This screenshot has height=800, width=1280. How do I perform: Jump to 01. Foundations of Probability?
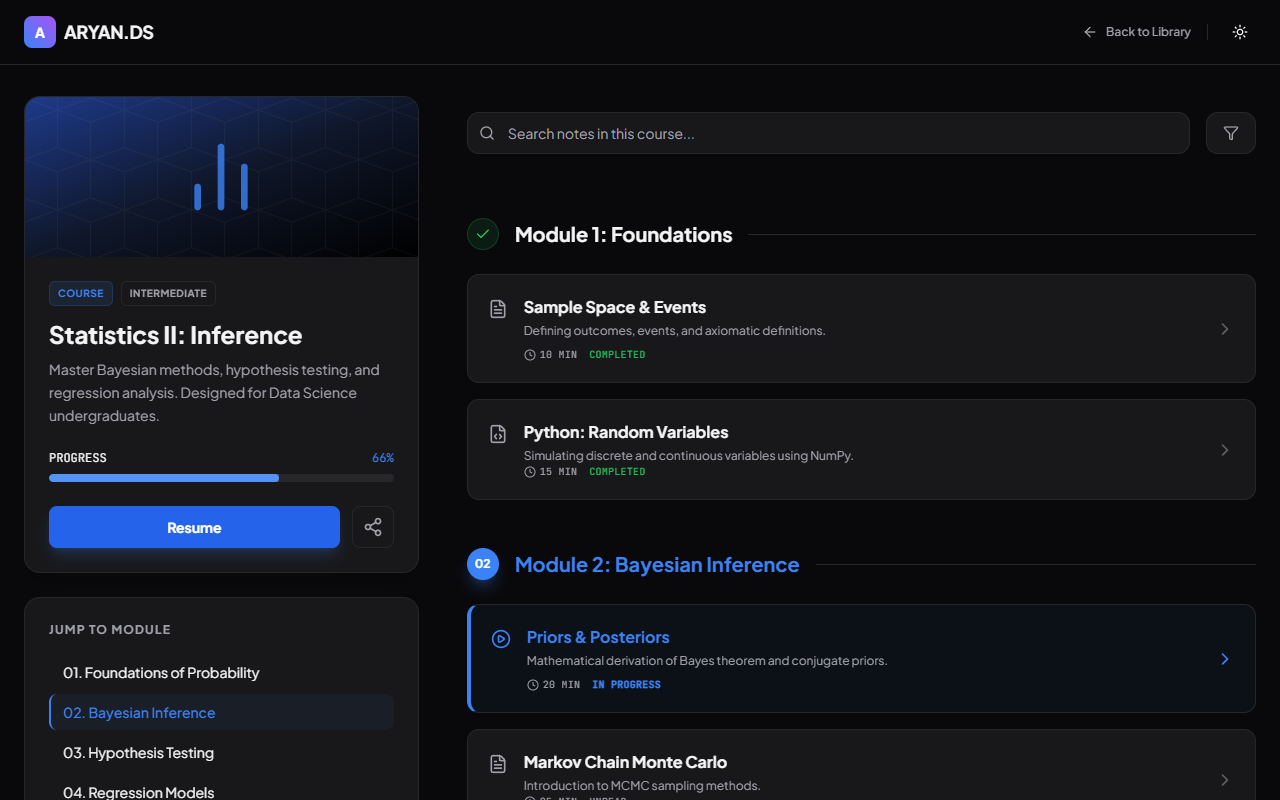161,673
